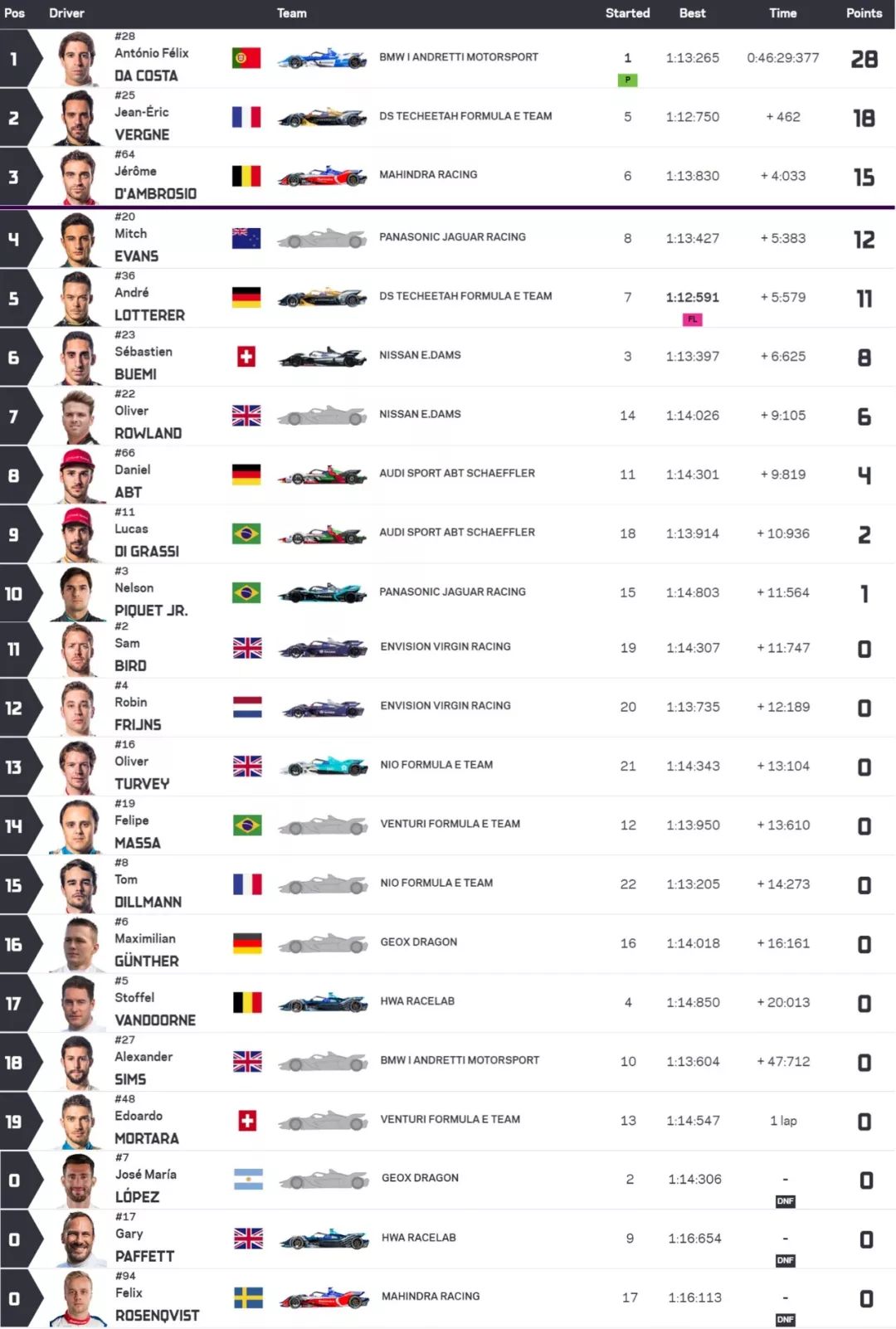Image resolution: width=896 pixels, height=1329 pixels.
Task: Click the Best column header
Action: [692, 13]
